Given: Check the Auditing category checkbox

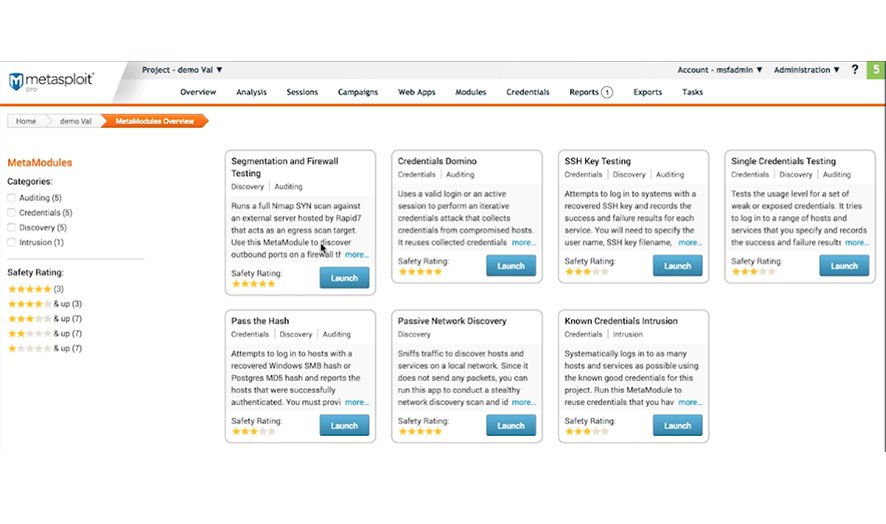Looking at the screenshot, I should click(x=12, y=198).
